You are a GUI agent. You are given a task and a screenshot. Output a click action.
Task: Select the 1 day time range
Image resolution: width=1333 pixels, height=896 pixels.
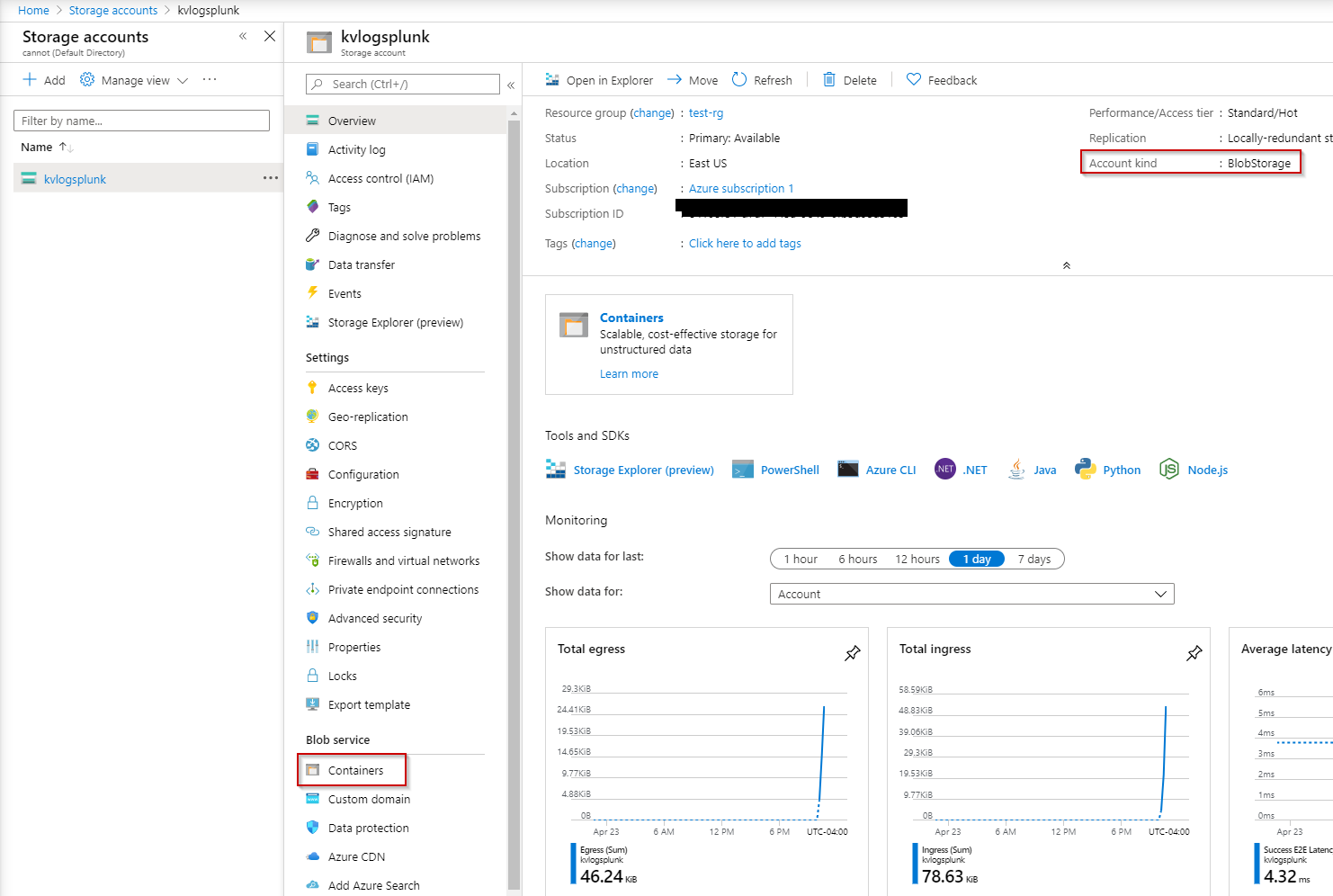pos(977,559)
